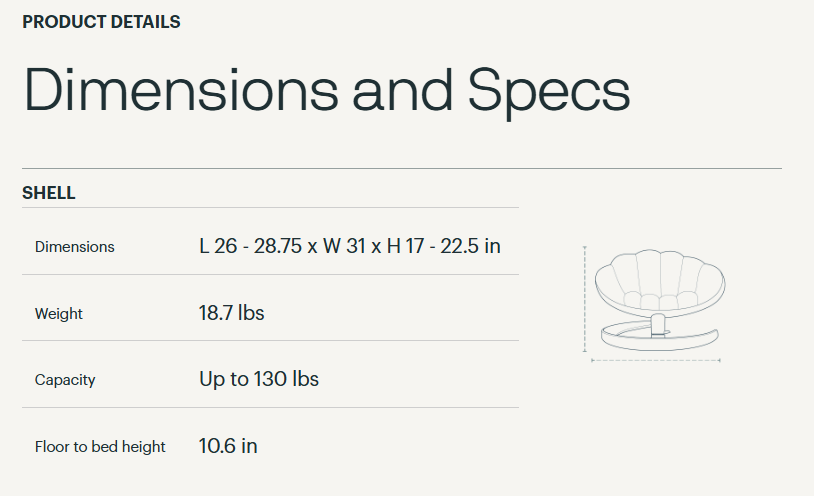Click the horizontal width dimension line below the diagram
This screenshot has height=496, width=814.
click(x=655, y=359)
